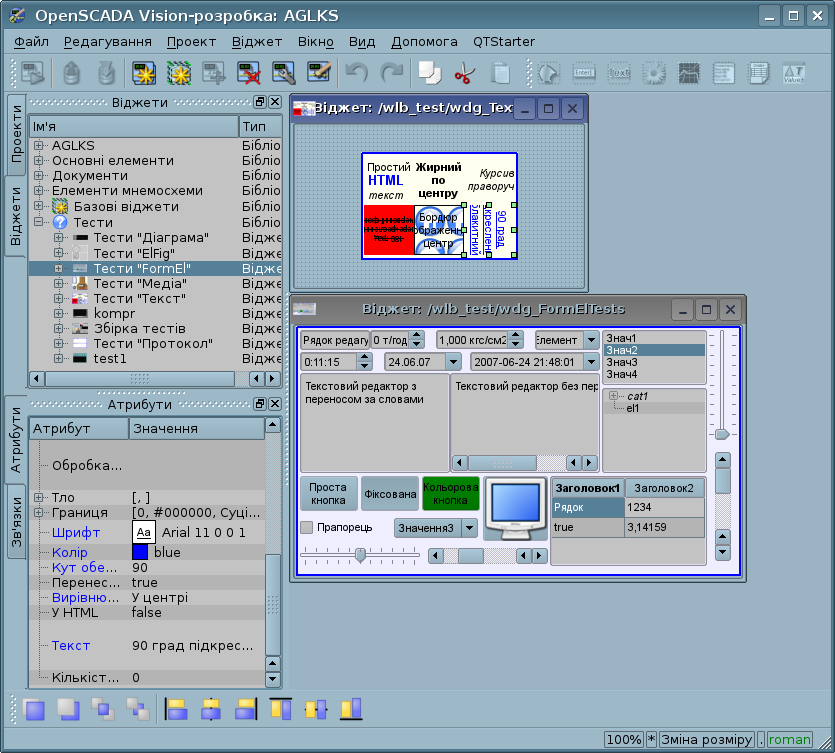Click the Copy icon in the toolbar
The width and height of the screenshot is (835, 753).
pos(429,73)
